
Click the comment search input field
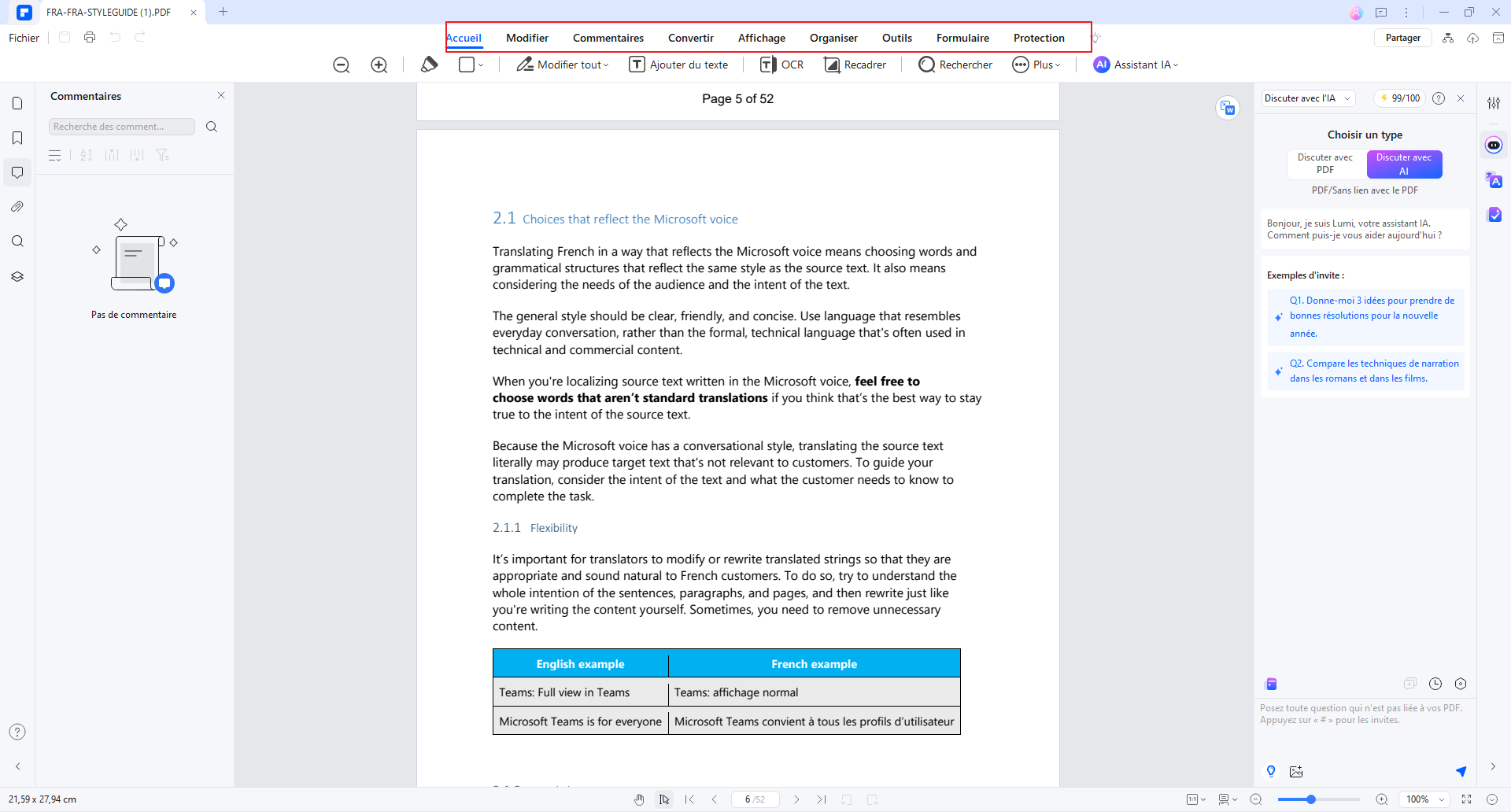tap(122, 127)
